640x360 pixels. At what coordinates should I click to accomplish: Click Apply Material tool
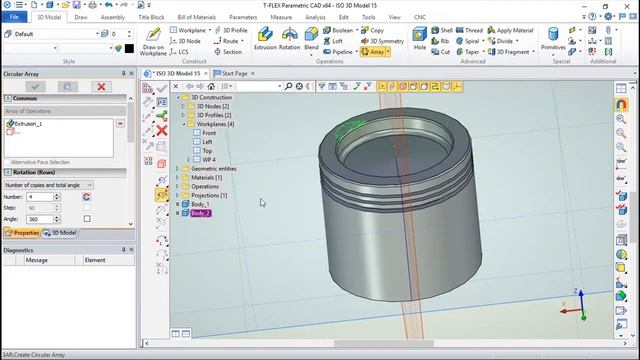(x=510, y=30)
